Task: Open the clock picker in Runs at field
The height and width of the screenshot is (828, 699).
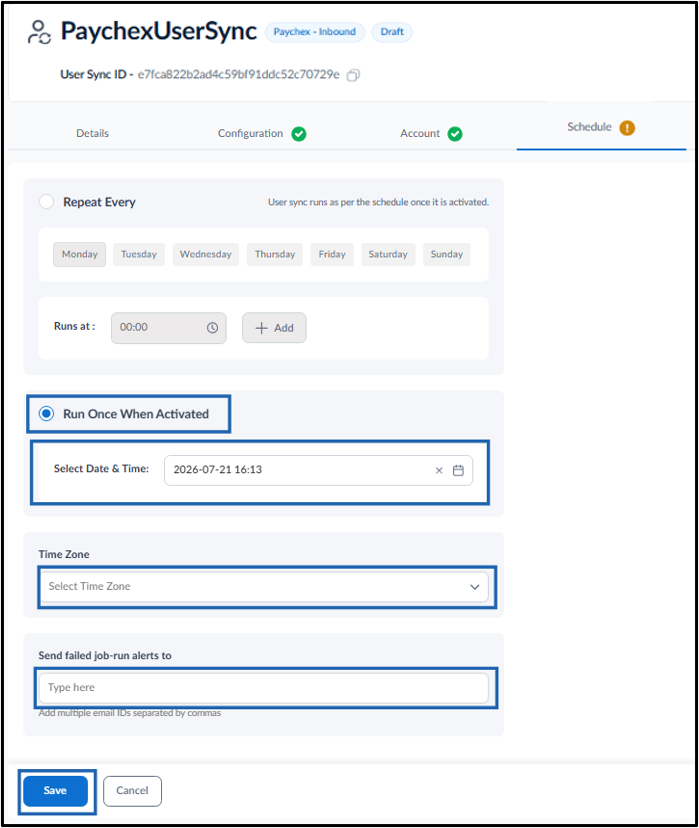Action: [x=212, y=328]
